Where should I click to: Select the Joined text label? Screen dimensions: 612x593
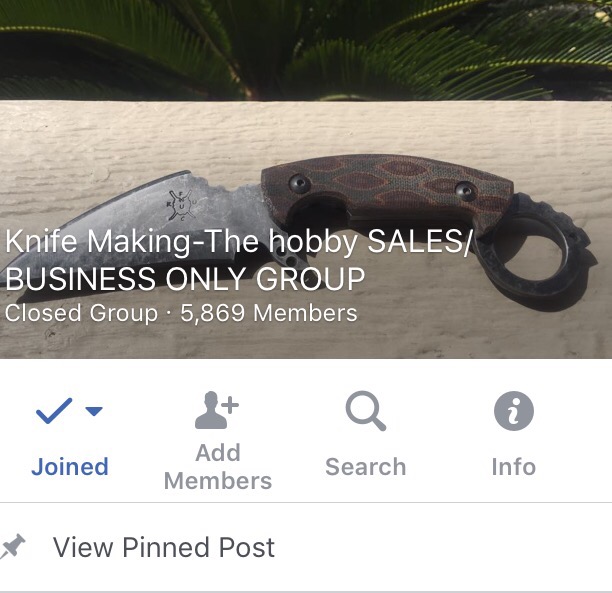point(70,467)
